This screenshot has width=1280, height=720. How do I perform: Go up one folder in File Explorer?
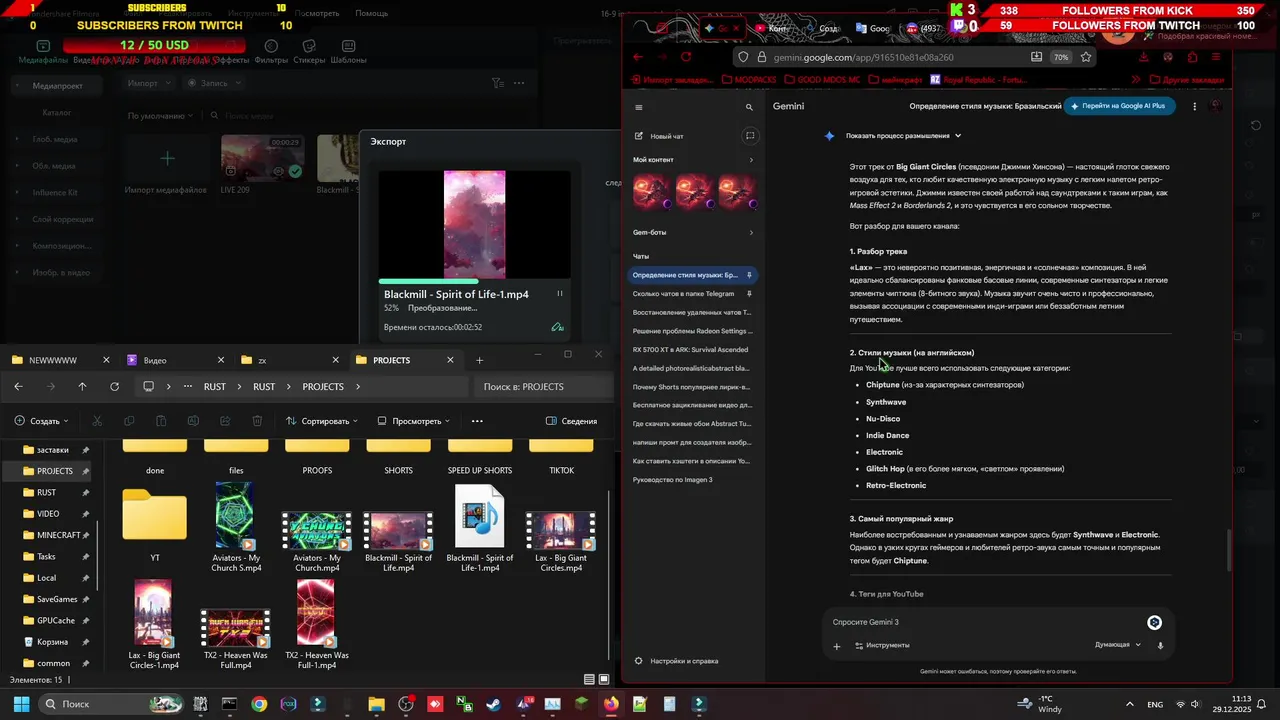coord(82,387)
